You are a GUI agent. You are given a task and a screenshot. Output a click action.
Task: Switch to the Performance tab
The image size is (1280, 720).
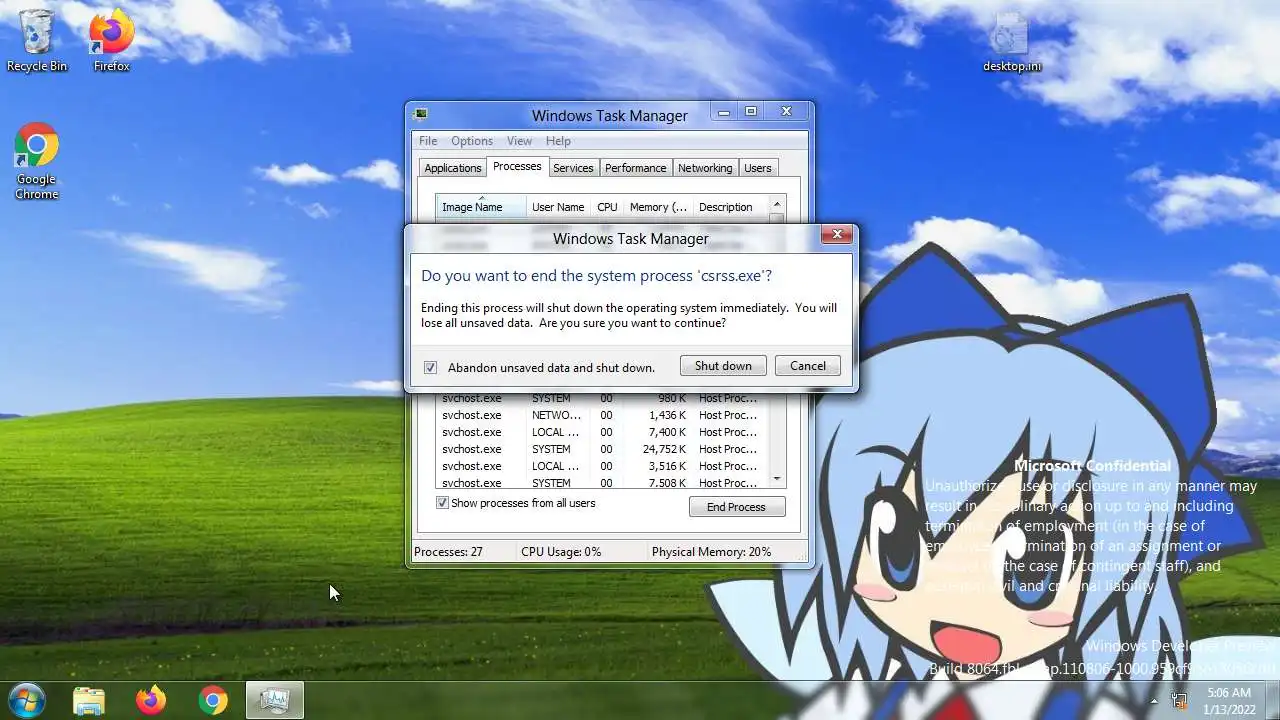coord(635,168)
